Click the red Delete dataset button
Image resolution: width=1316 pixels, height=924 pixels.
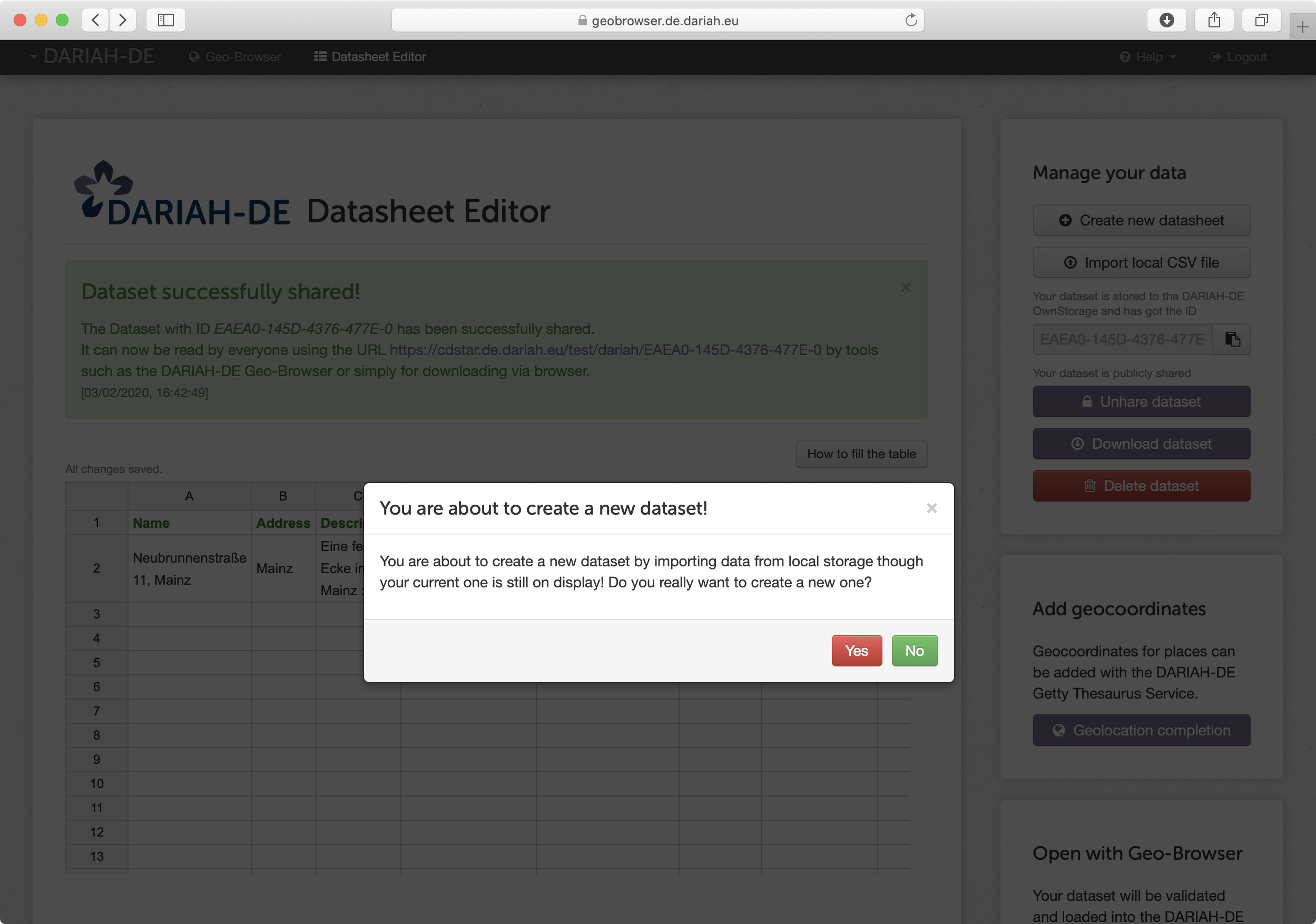tap(1141, 486)
